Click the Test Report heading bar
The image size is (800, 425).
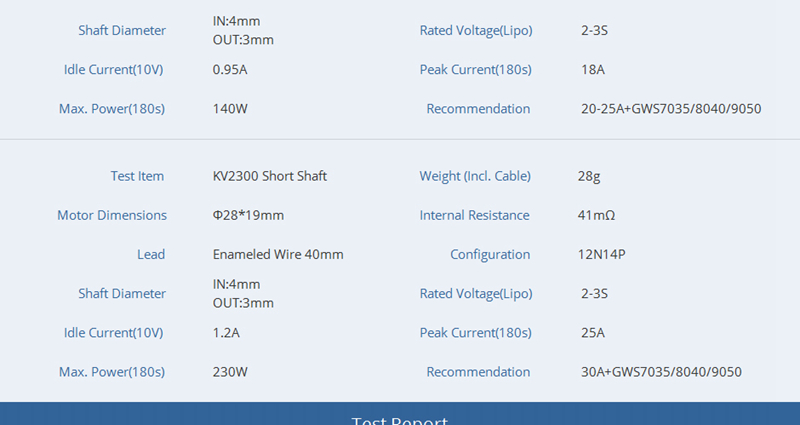tap(400, 417)
